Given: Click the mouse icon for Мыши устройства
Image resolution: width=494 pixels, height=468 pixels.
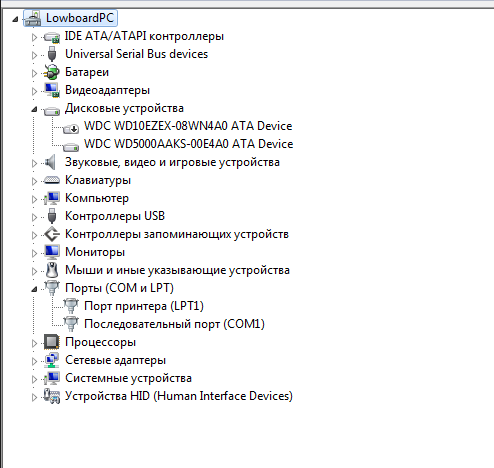Looking at the screenshot, I should pos(52,270).
